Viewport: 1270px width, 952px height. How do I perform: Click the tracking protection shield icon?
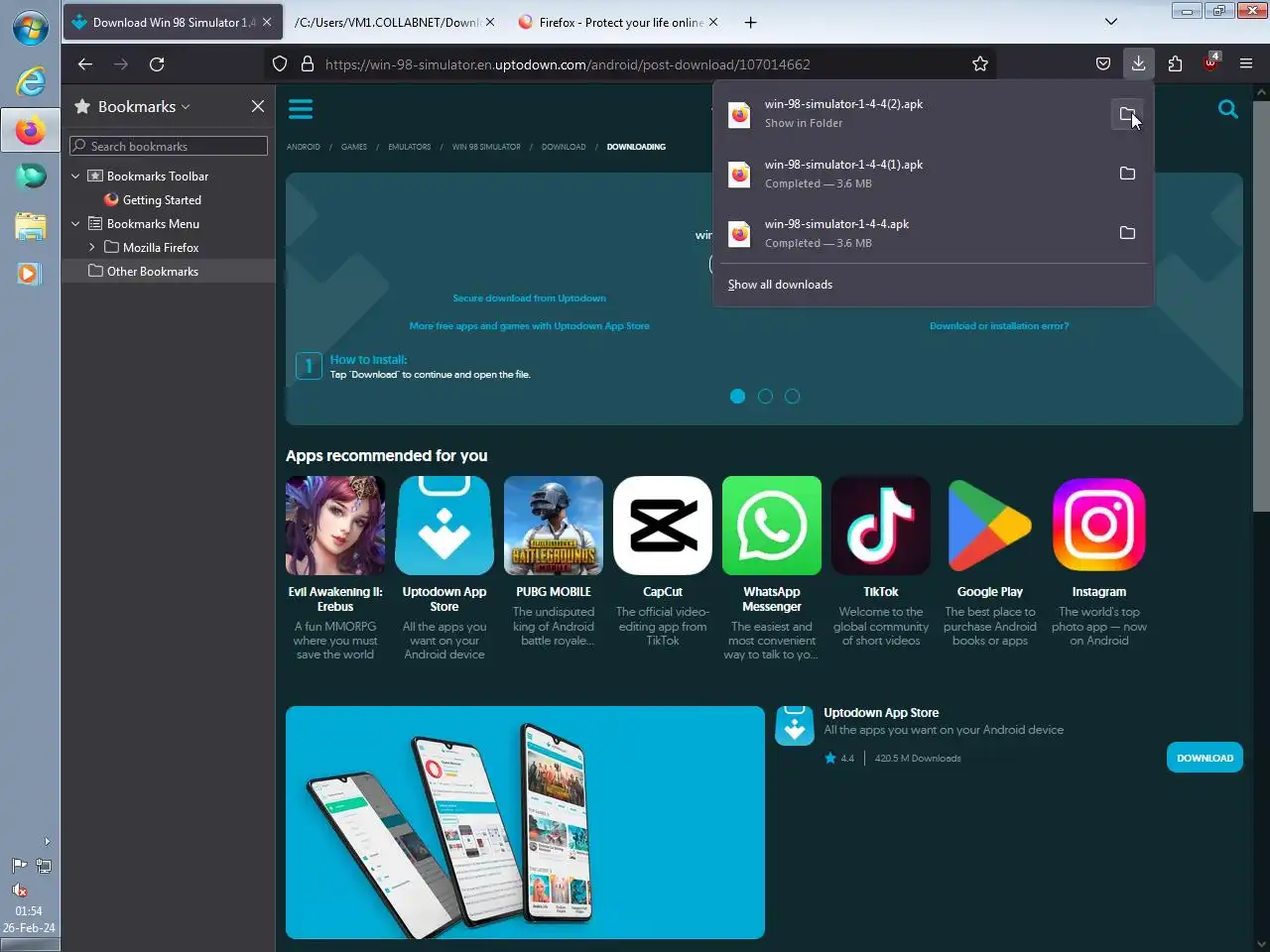tap(280, 63)
